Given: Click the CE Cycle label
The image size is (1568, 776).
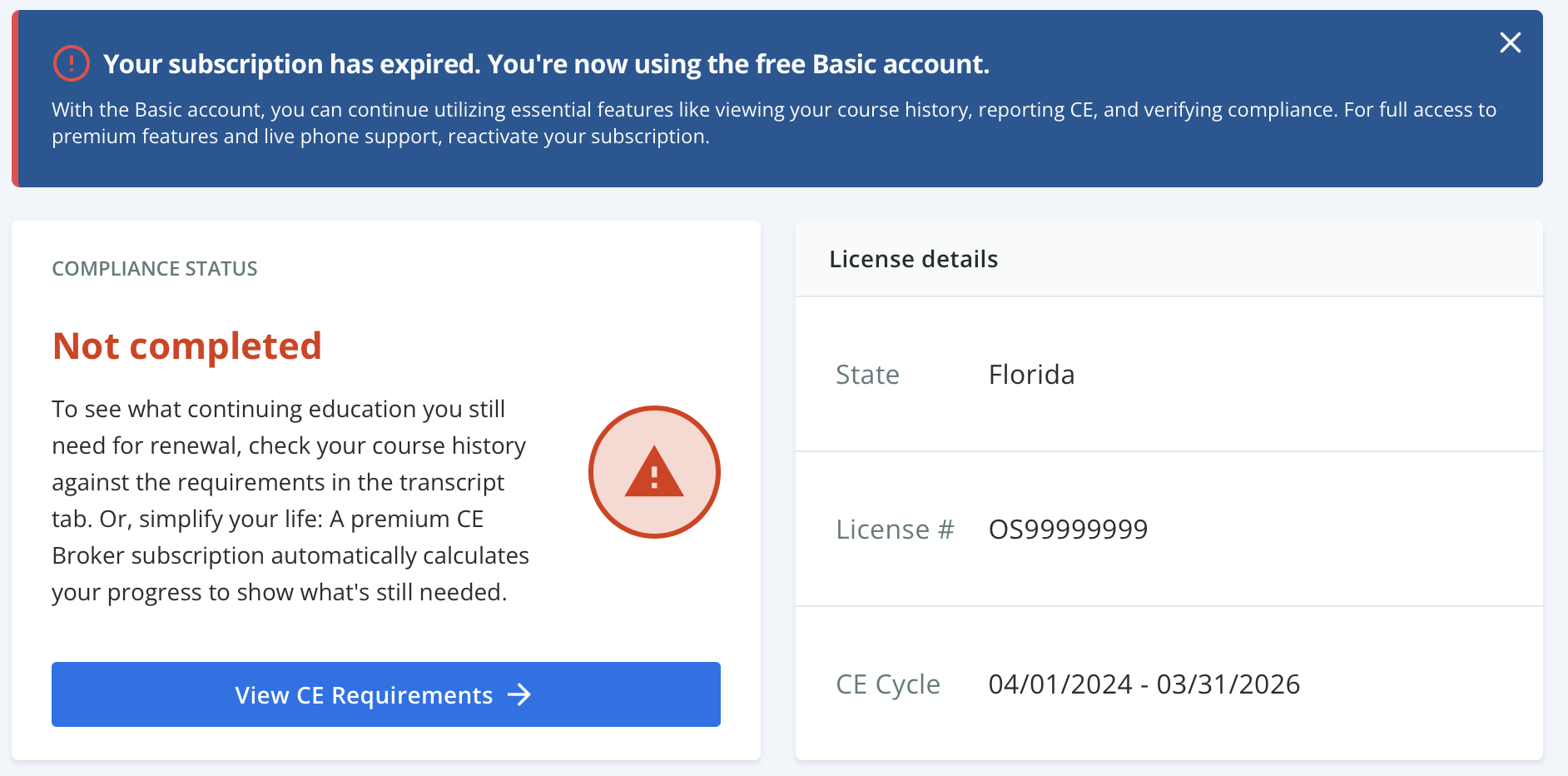Looking at the screenshot, I should pyautogui.click(x=888, y=684).
